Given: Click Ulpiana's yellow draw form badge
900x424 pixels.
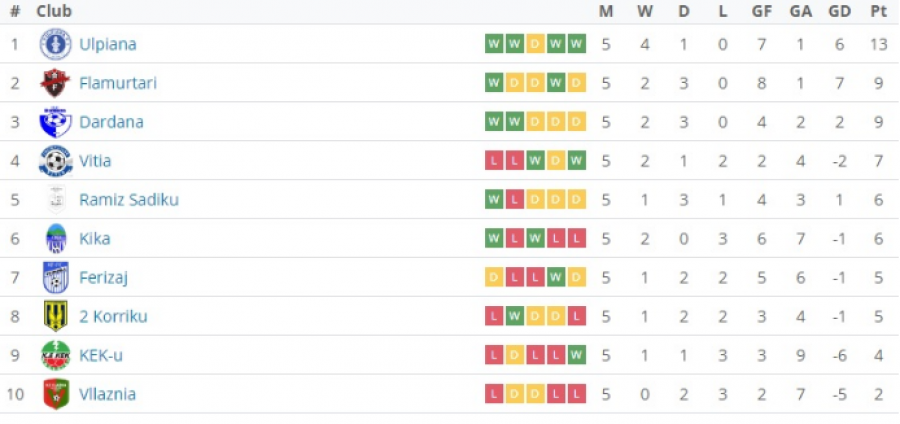Looking at the screenshot, I should (536, 44).
